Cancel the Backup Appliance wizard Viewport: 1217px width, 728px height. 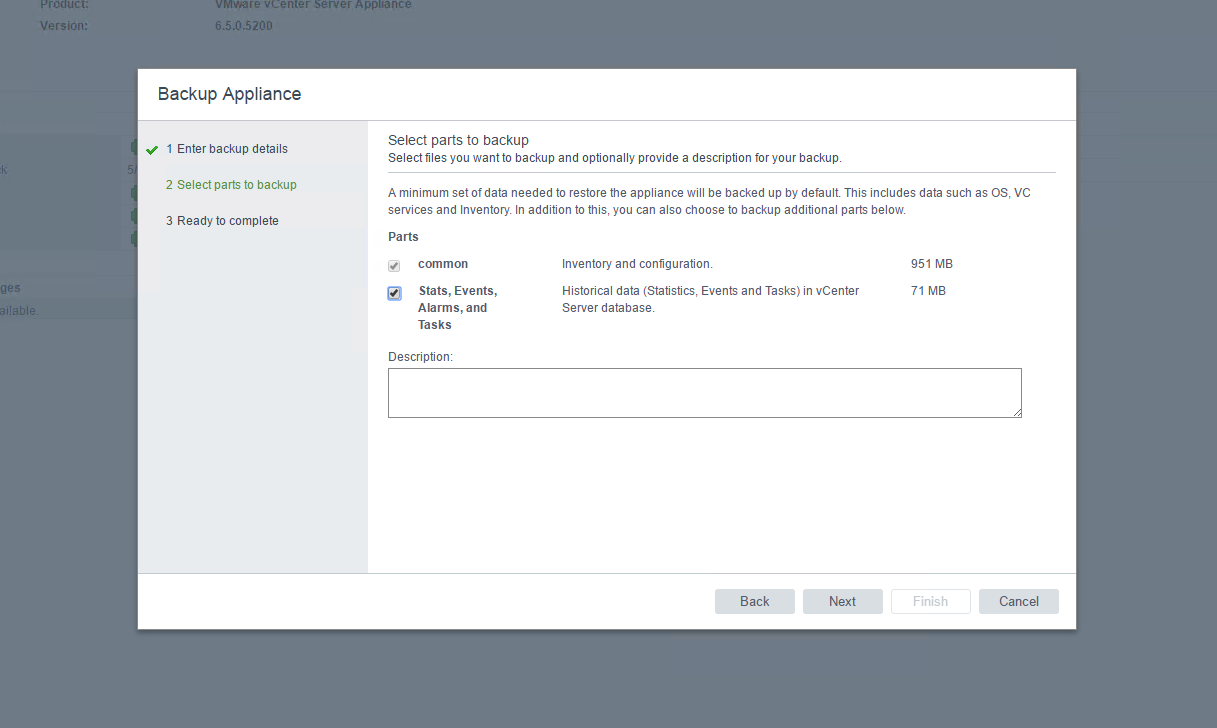(1019, 601)
